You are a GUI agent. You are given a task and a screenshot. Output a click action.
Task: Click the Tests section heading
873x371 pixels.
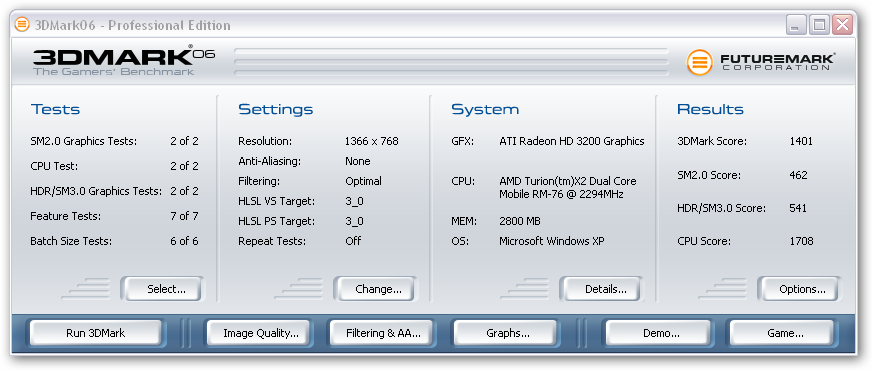tap(55, 109)
